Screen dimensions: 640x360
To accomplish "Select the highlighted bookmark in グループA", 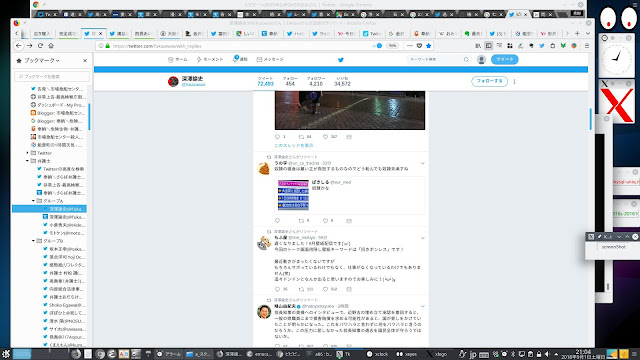I will 49,209.
